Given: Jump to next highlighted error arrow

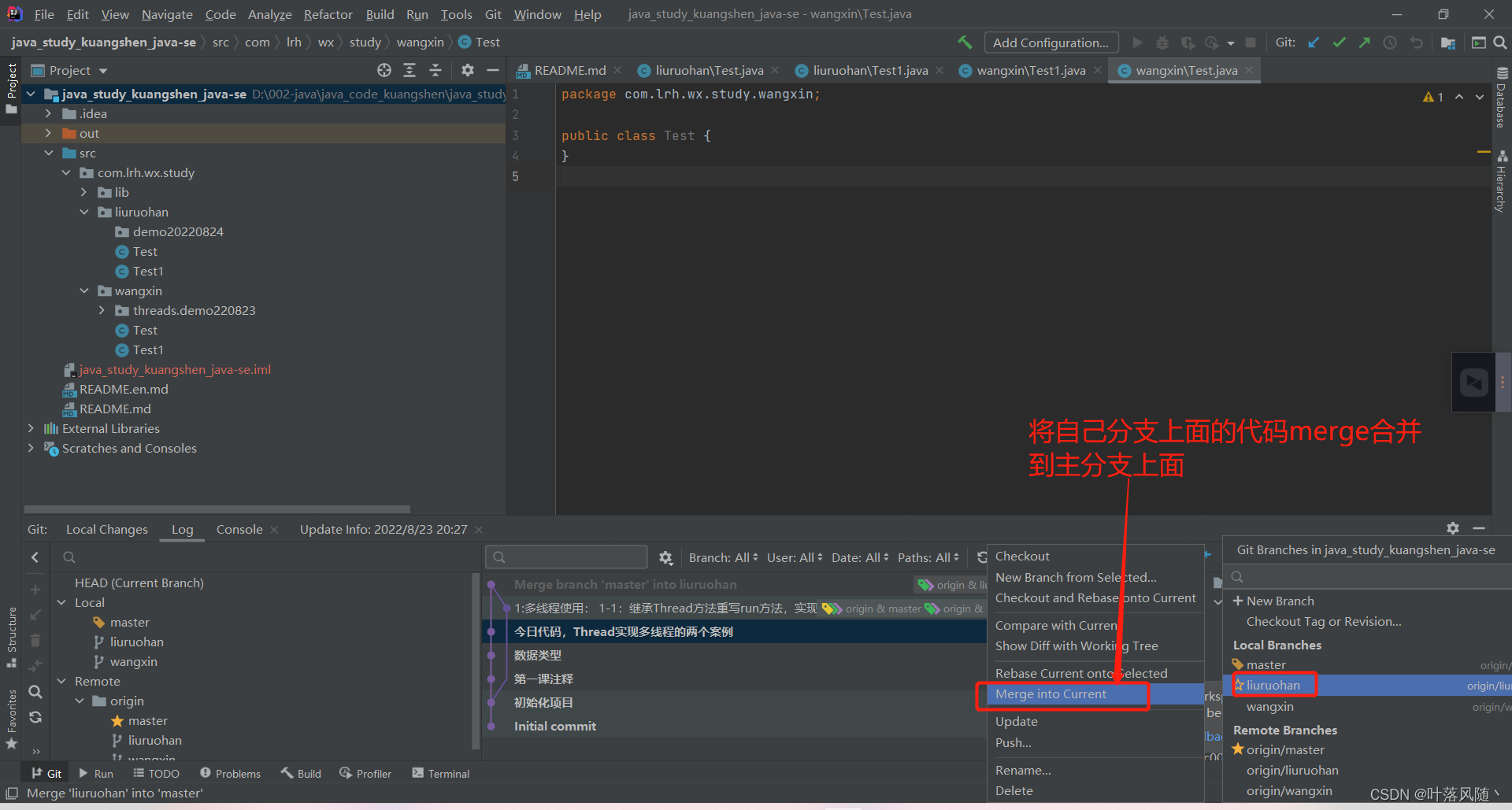Looking at the screenshot, I should [x=1479, y=97].
